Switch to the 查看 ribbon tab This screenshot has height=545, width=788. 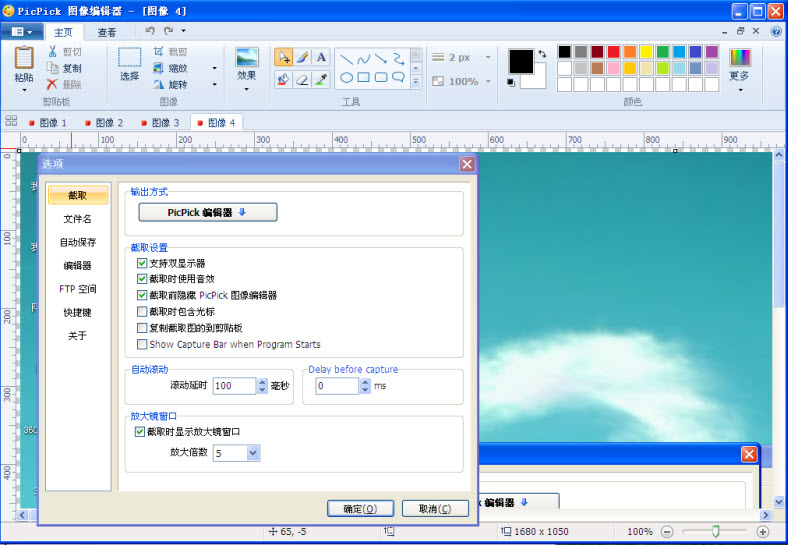click(x=107, y=32)
